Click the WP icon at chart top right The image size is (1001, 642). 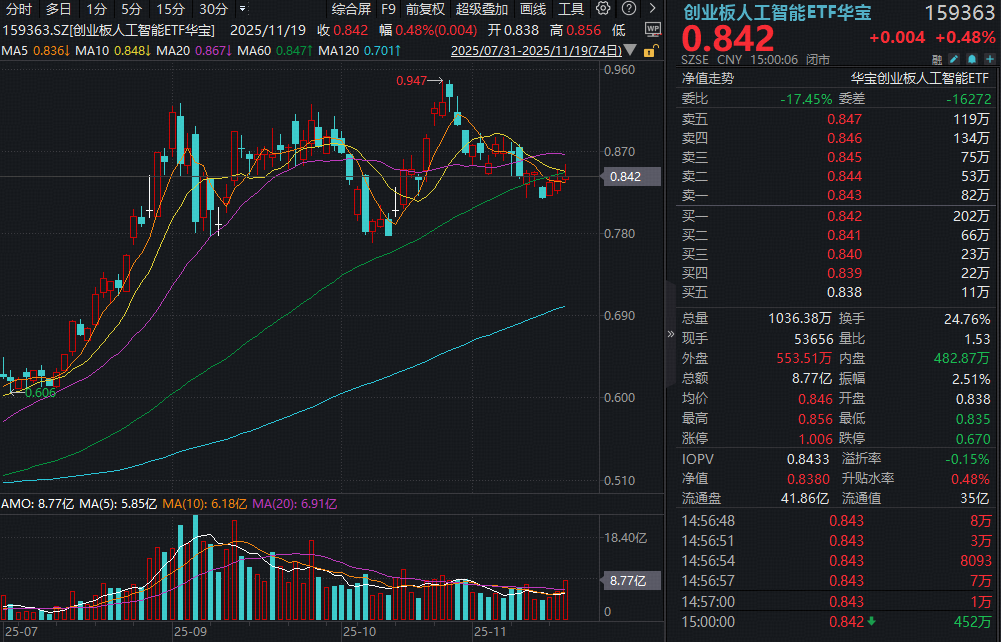pyautogui.click(x=653, y=29)
